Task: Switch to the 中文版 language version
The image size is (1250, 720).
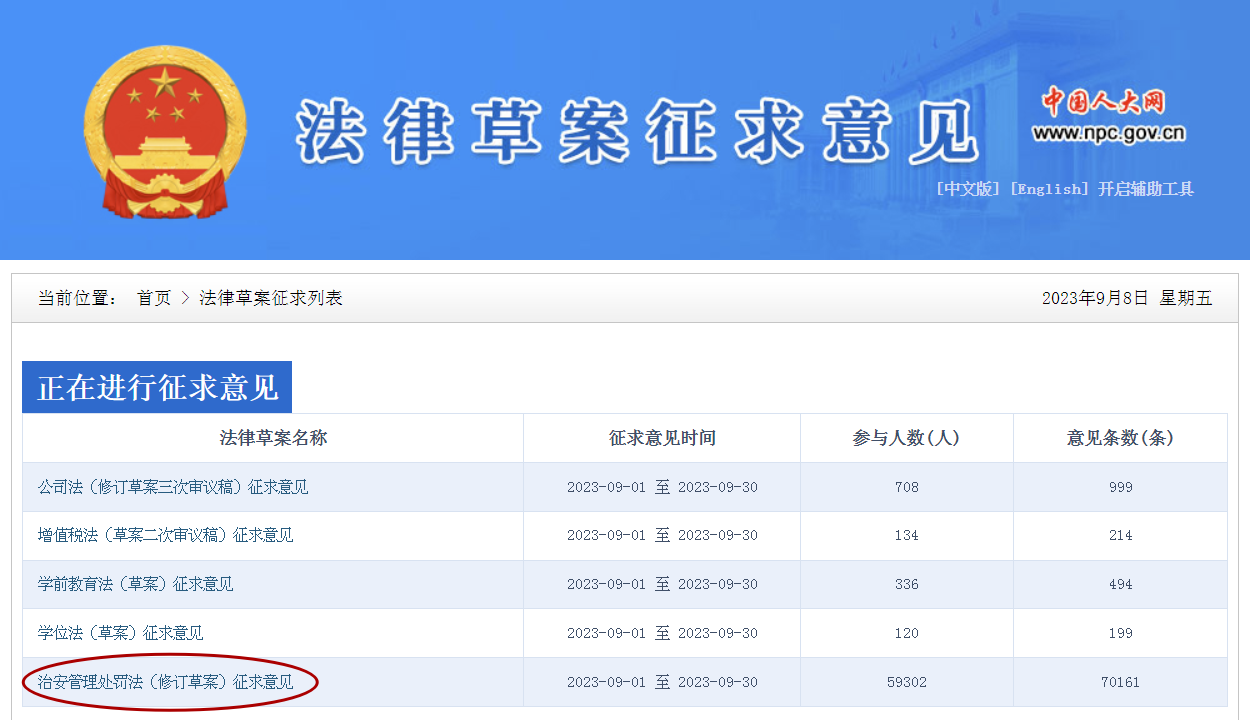Action: pos(967,189)
